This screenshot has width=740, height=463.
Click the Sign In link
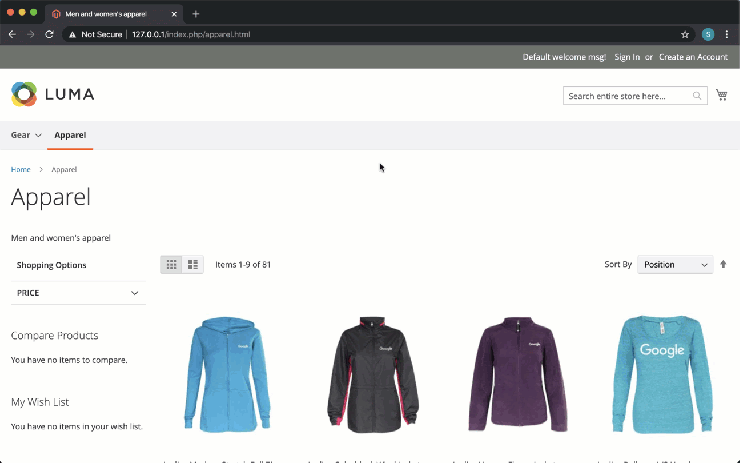627,57
